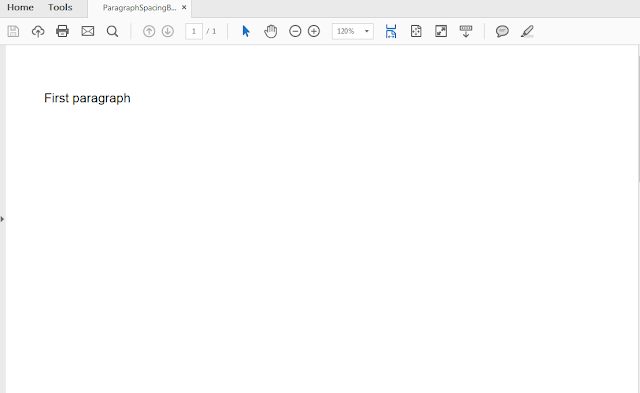Send file by email icon
Viewport: 640px width, 393px height.
88,31
